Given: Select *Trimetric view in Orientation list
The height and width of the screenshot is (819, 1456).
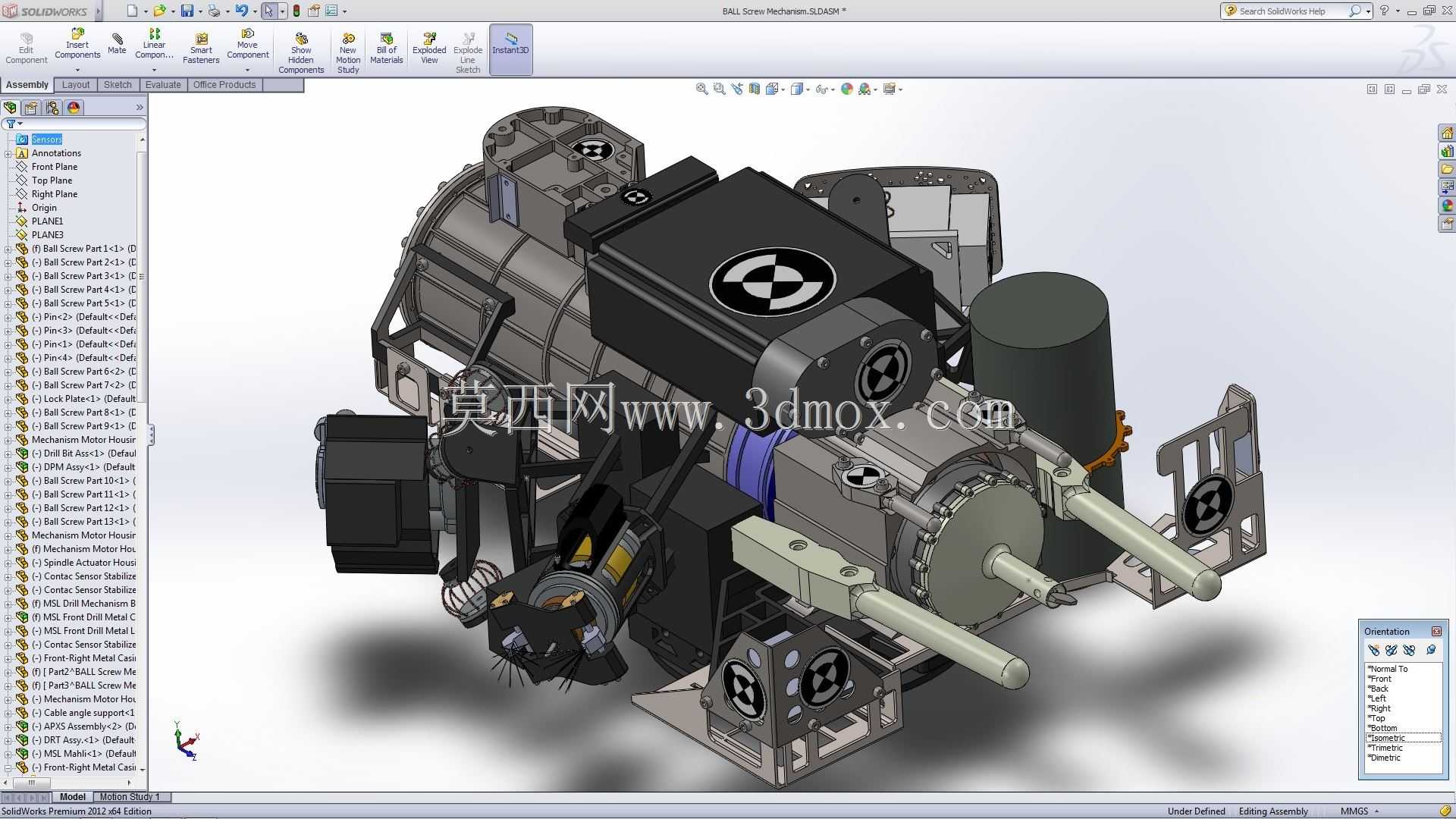Looking at the screenshot, I should click(x=1385, y=748).
